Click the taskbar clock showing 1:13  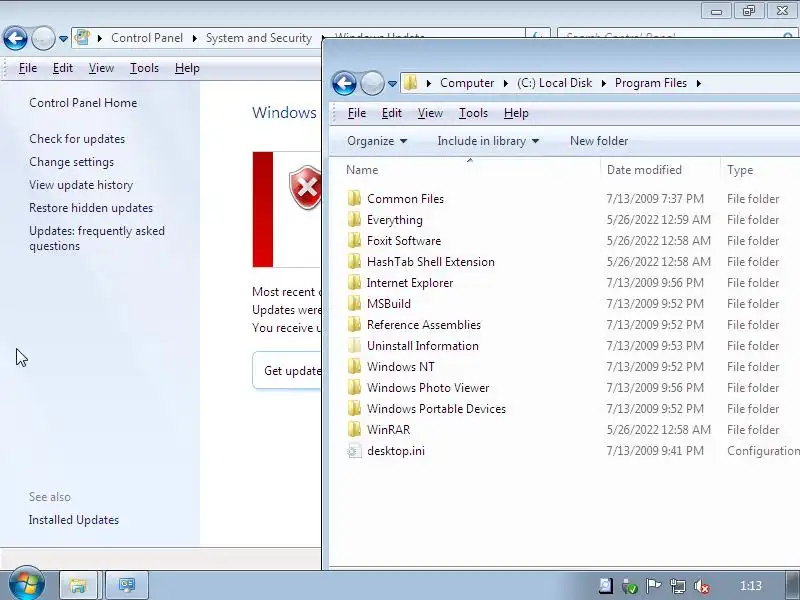751,586
